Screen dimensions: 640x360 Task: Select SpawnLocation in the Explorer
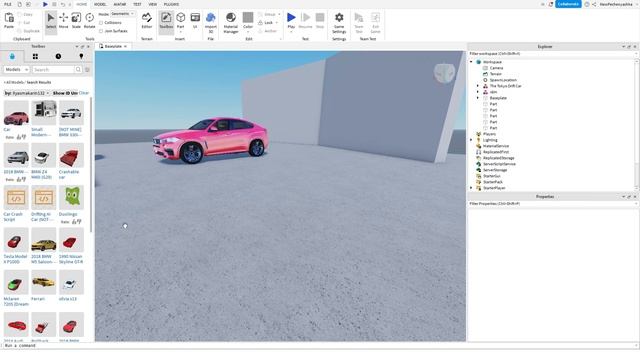pos(503,80)
